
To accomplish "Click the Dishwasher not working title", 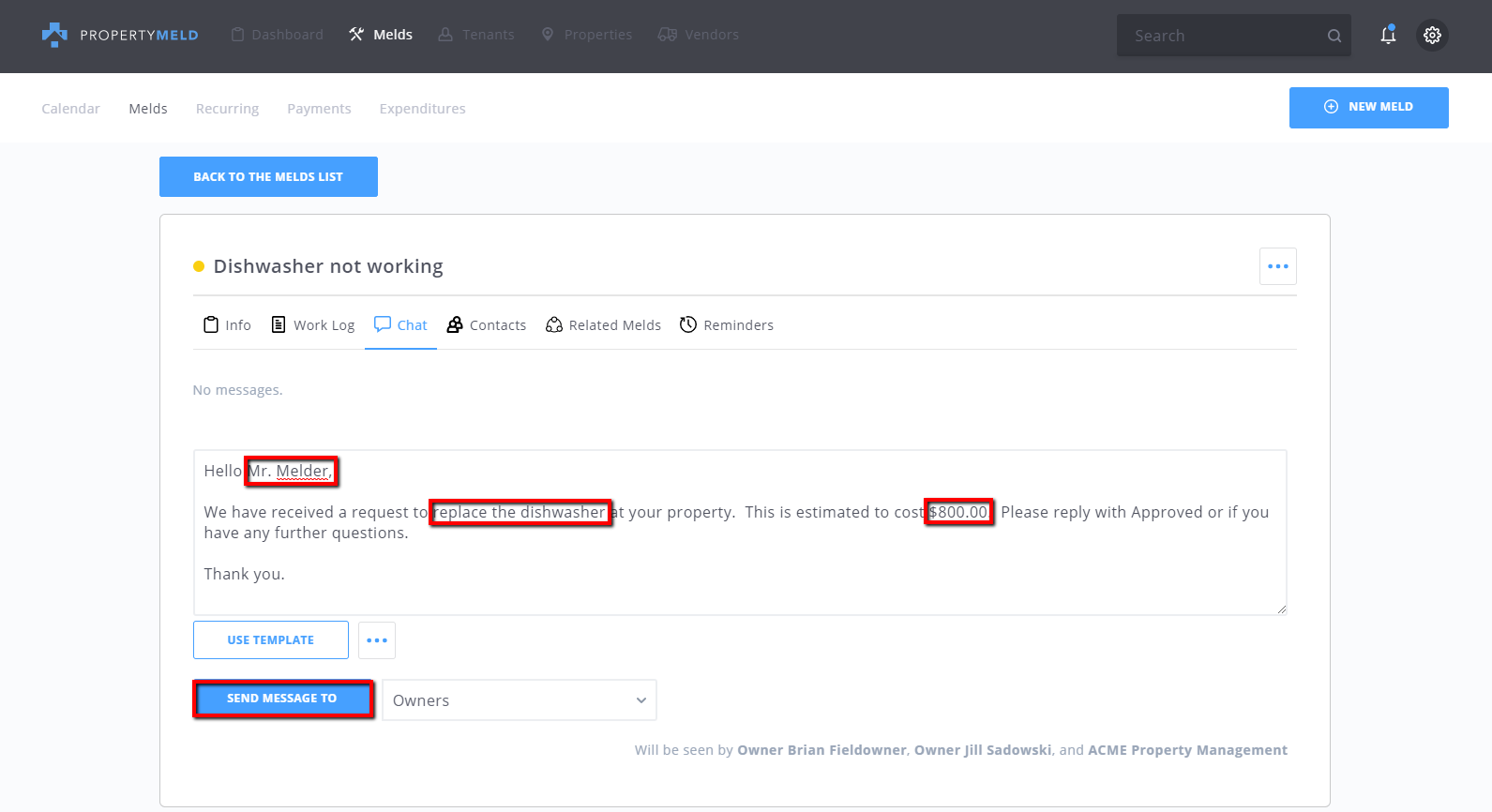I will point(328,266).
